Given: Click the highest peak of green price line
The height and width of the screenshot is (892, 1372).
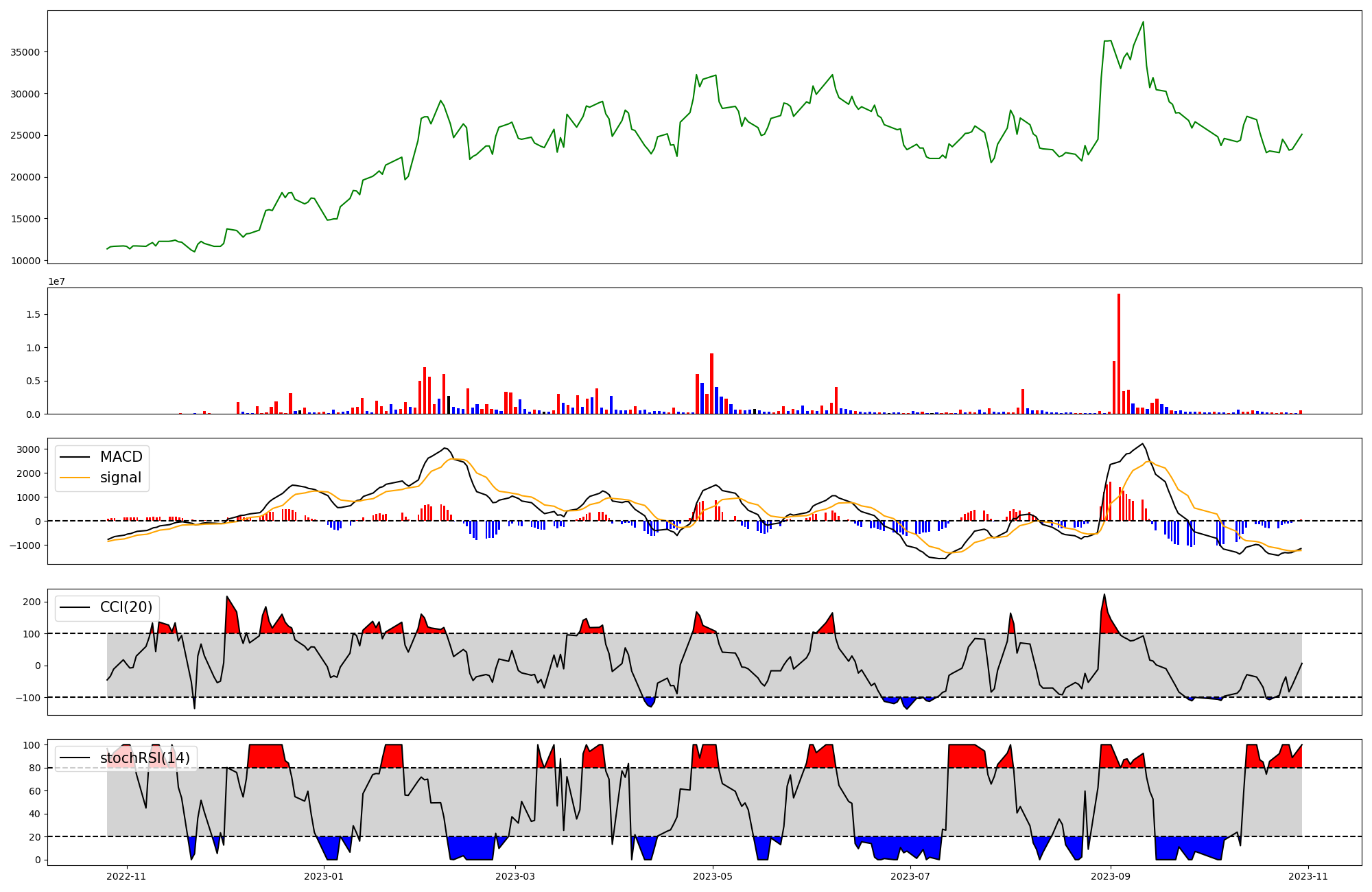Looking at the screenshot, I should click(x=1143, y=23).
